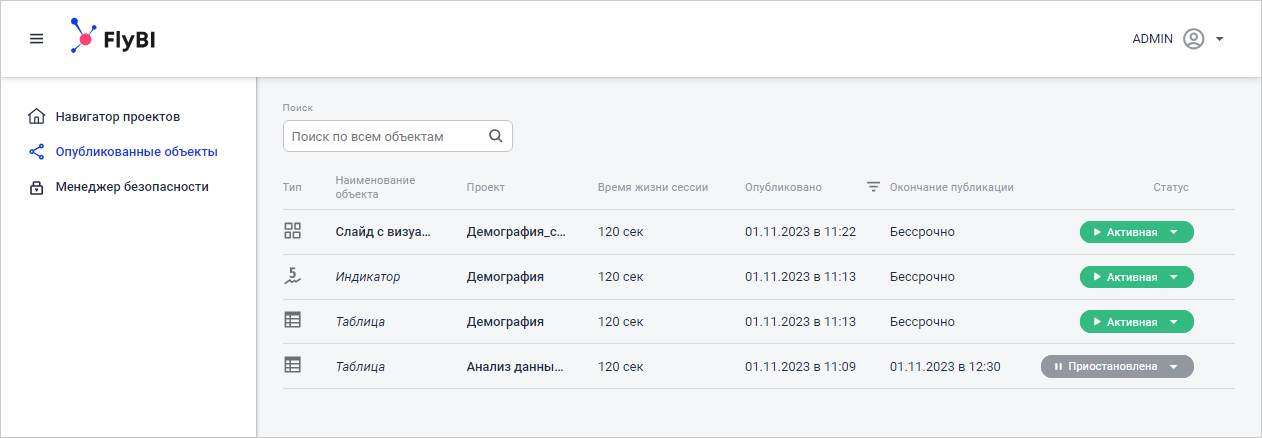Click the Наименование объекта column header
Image resolution: width=1262 pixels, height=438 pixels.
pyautogui.click(x=375, y=187)
